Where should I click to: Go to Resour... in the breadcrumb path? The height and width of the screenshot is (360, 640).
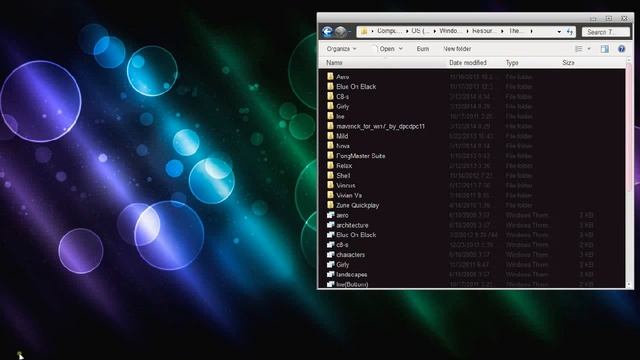(x=484, y=31)
